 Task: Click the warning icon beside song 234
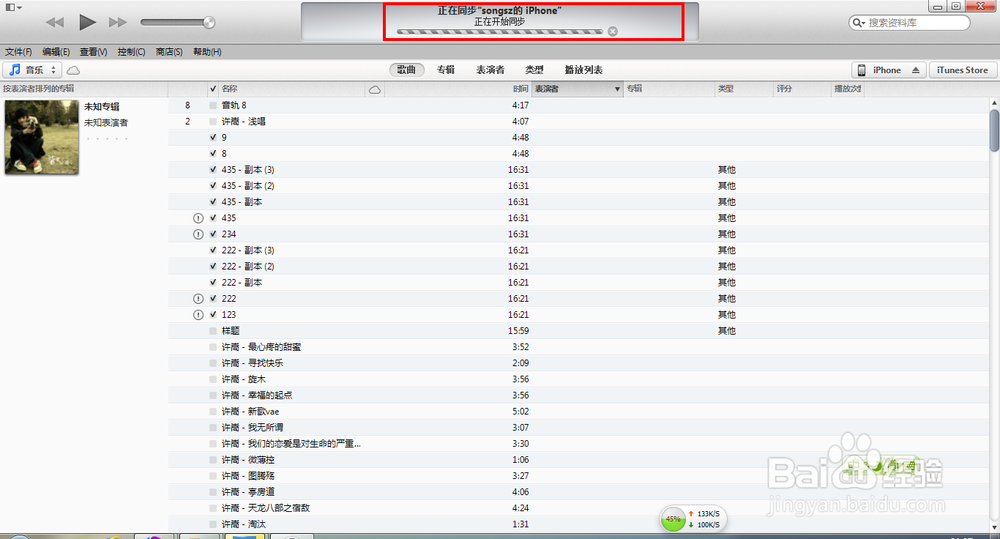click(x=198, y=234)
